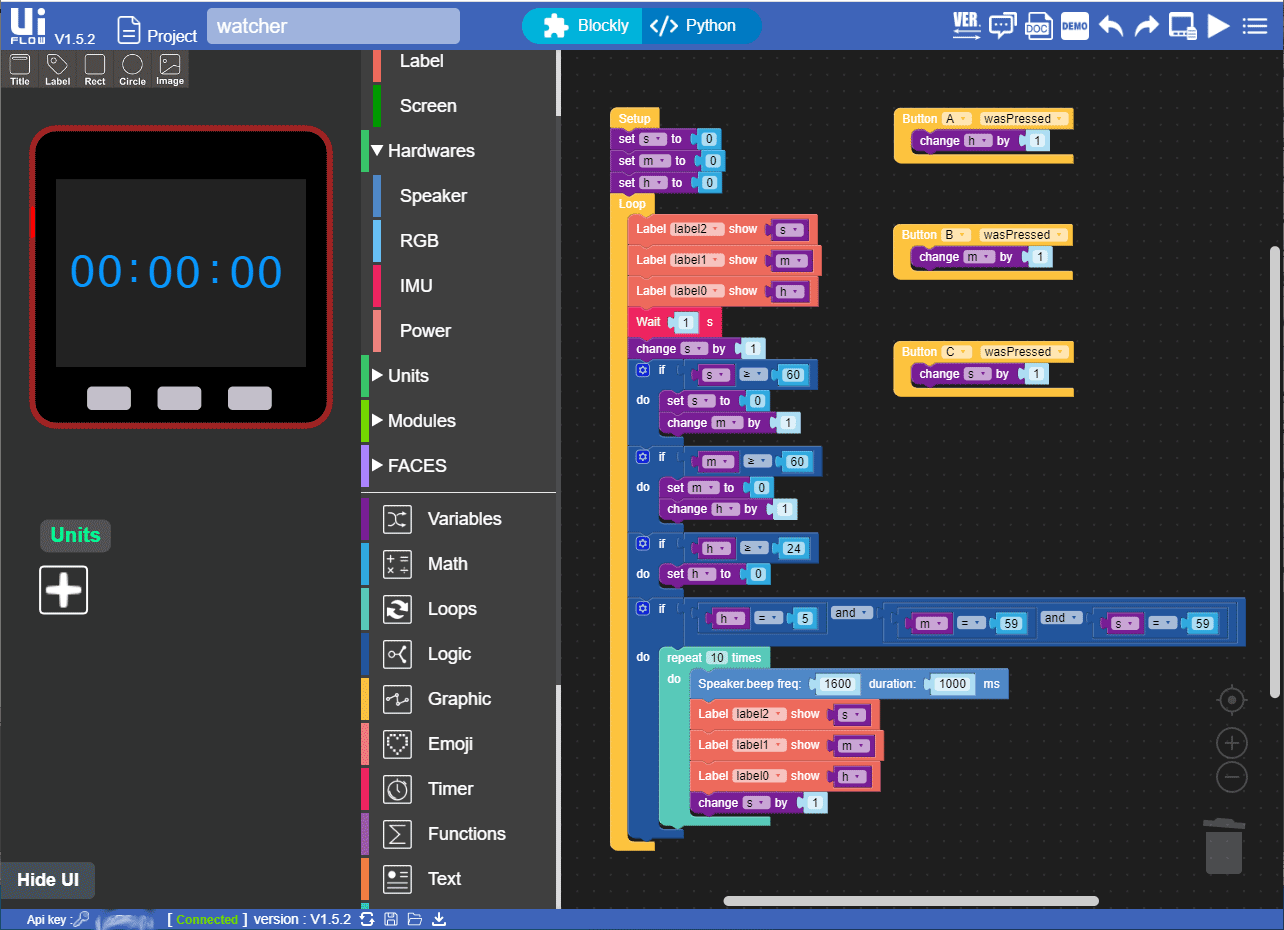
Task: Zoom in the Blockly workspace
Action: (x=1232, y=743)
